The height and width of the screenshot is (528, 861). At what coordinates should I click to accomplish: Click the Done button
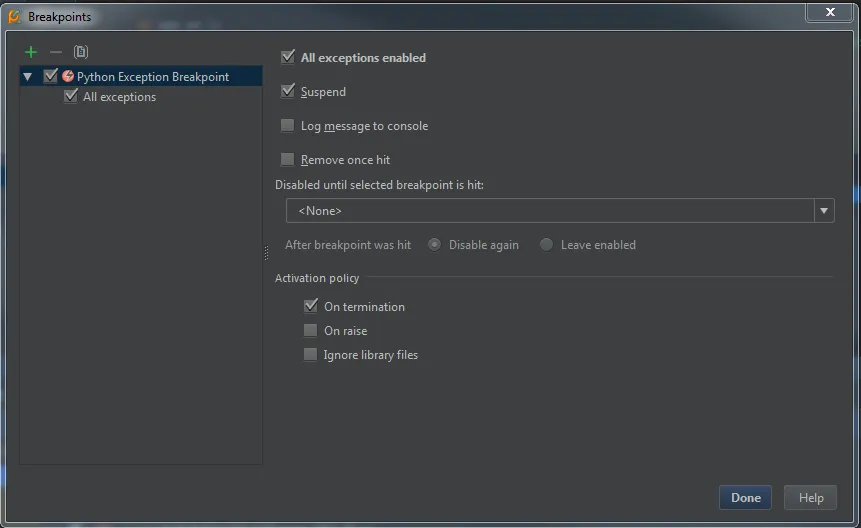(746, 498)
